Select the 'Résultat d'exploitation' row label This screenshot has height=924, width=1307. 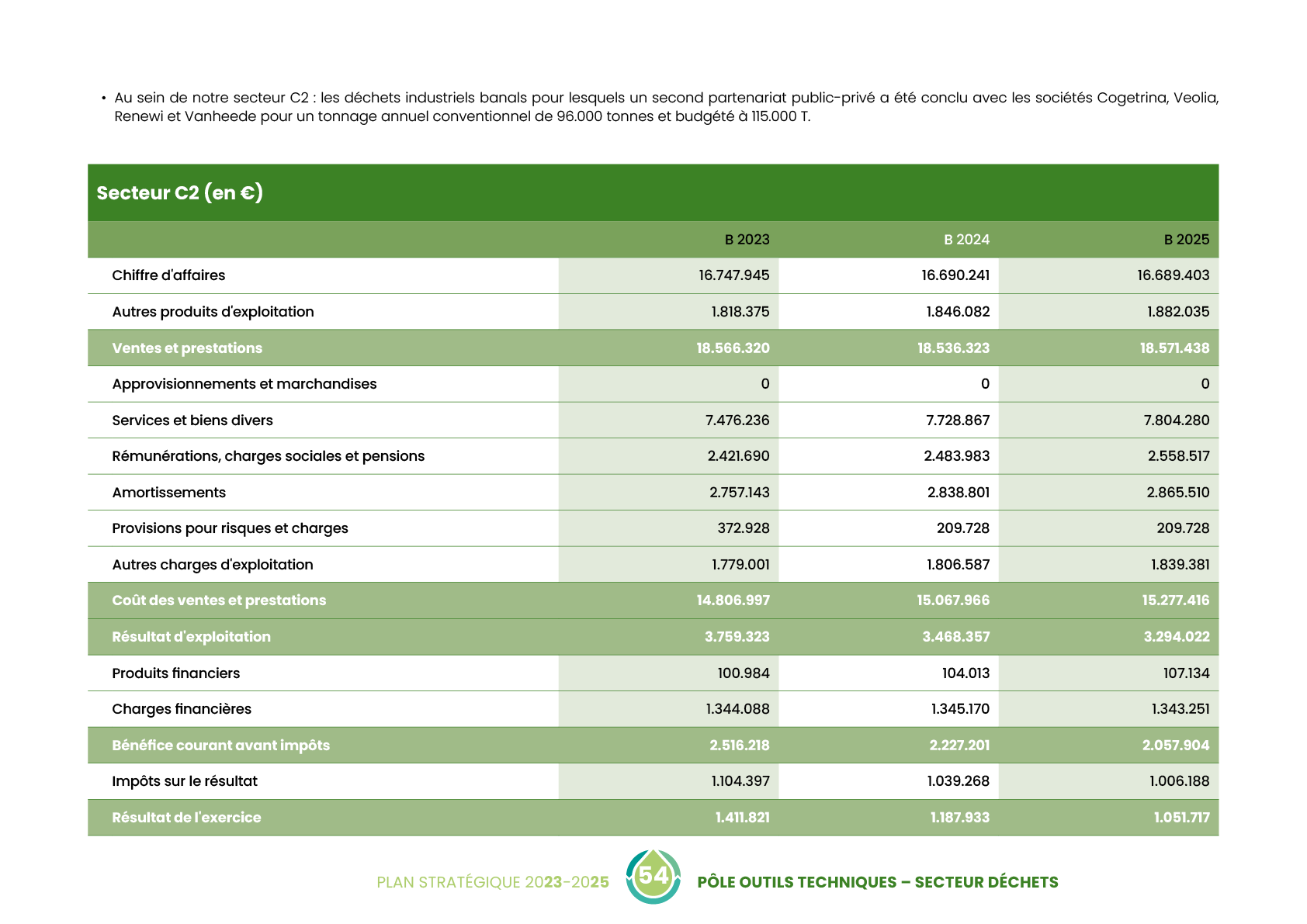(191, 637)
